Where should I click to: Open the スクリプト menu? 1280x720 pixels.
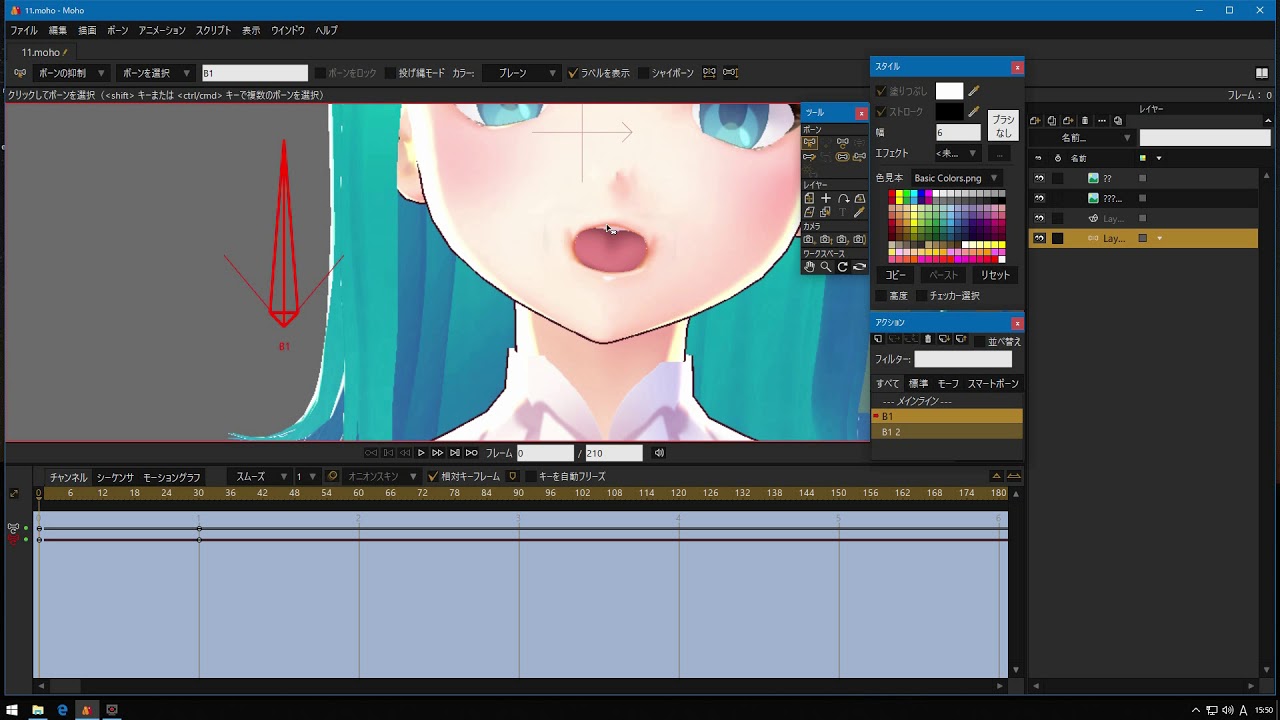pos(213,31)
